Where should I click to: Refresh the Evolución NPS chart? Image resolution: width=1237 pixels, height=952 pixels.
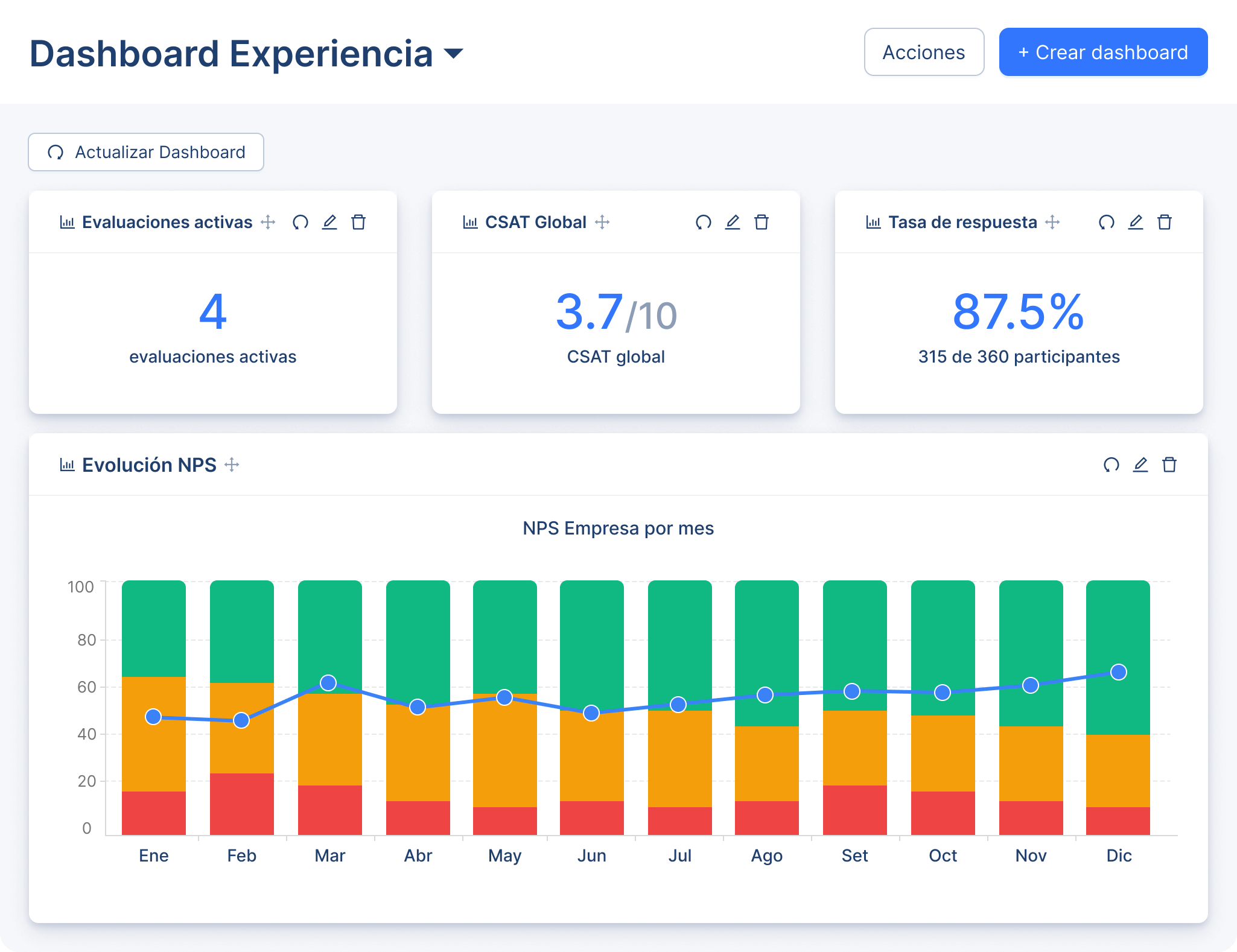pyautogui.click(x=1111, y=465)
